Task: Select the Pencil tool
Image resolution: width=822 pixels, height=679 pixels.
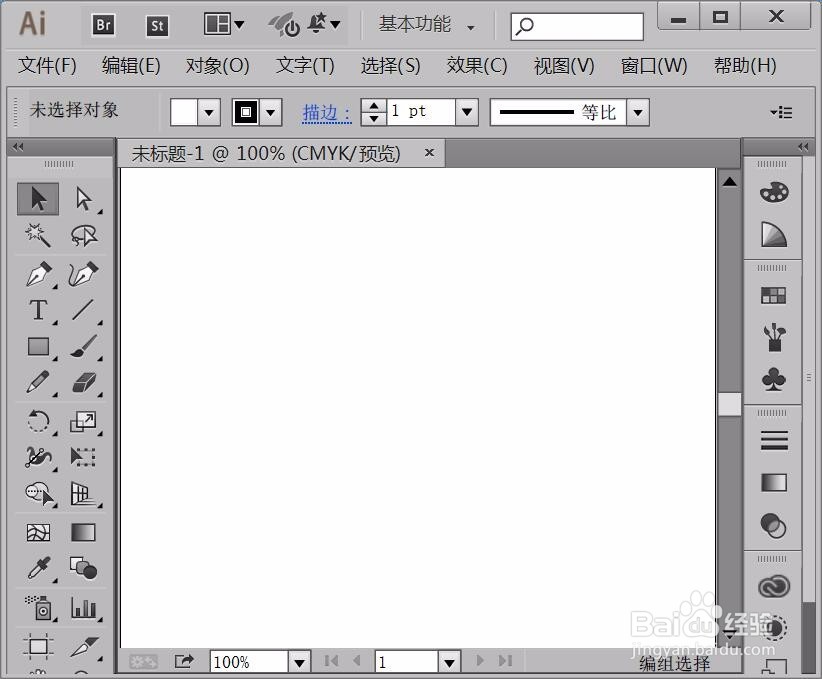Action: 38,383
